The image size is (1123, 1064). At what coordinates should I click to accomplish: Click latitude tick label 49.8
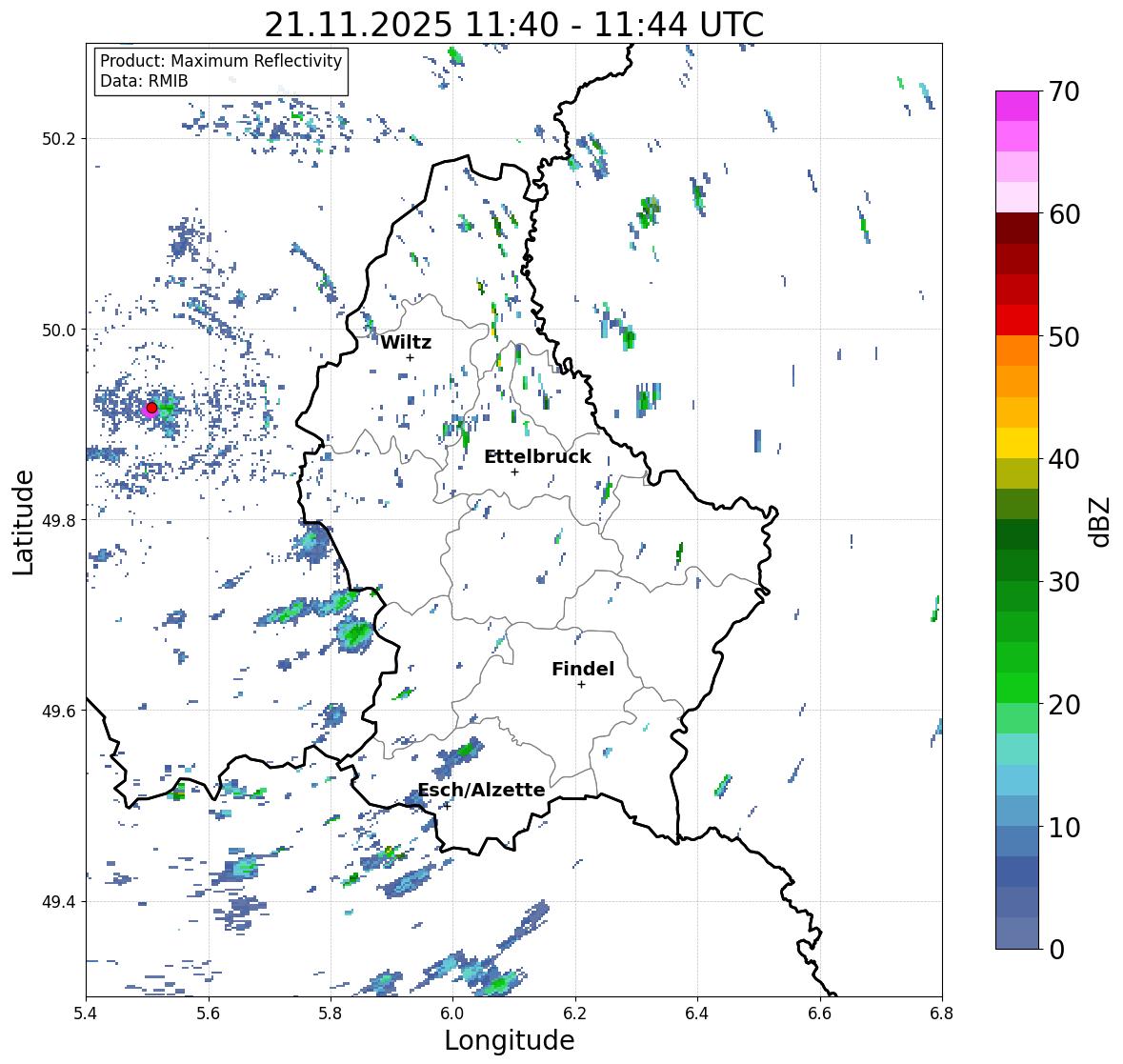click(x=59, y=520)
